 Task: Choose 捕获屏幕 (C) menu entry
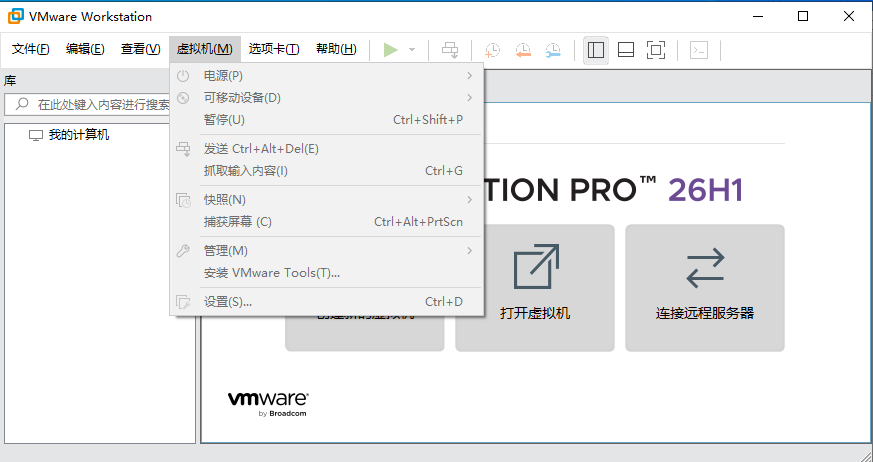click(326, 222)
